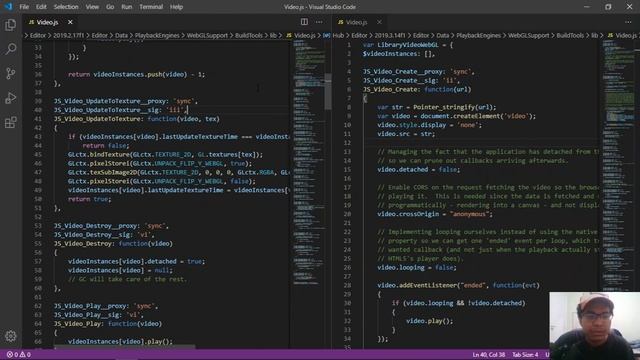
Task: Change Tab Size: 4 indentation setting
Action: [525, 355]
